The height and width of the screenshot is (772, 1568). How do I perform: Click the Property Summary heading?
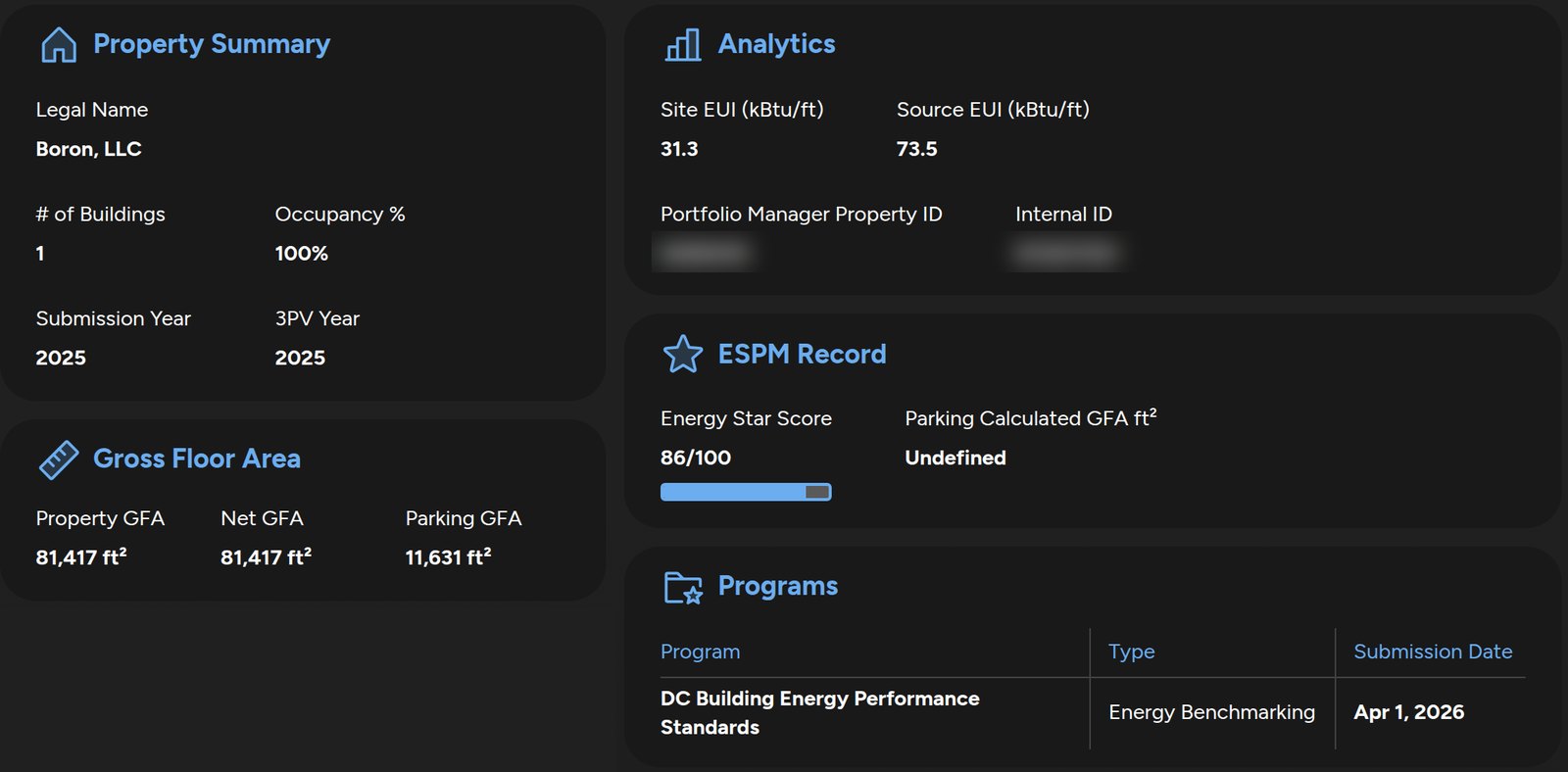pos(212,44)
